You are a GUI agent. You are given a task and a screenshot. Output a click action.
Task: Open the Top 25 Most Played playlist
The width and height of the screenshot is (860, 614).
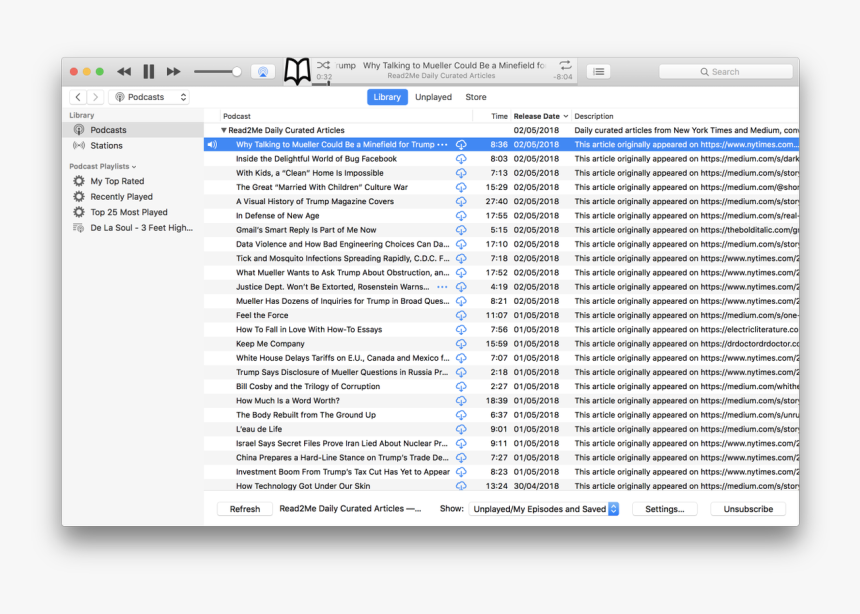point(132,212)
